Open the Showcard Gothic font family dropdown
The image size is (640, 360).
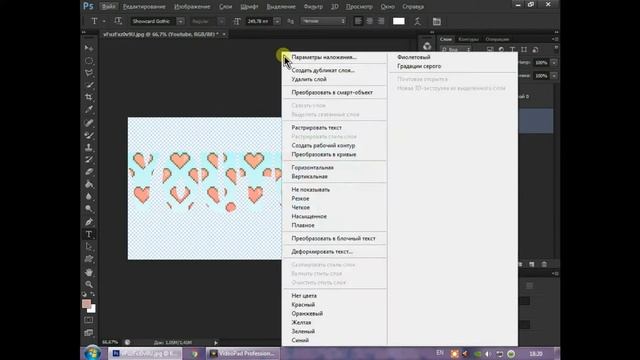point(180,21)
